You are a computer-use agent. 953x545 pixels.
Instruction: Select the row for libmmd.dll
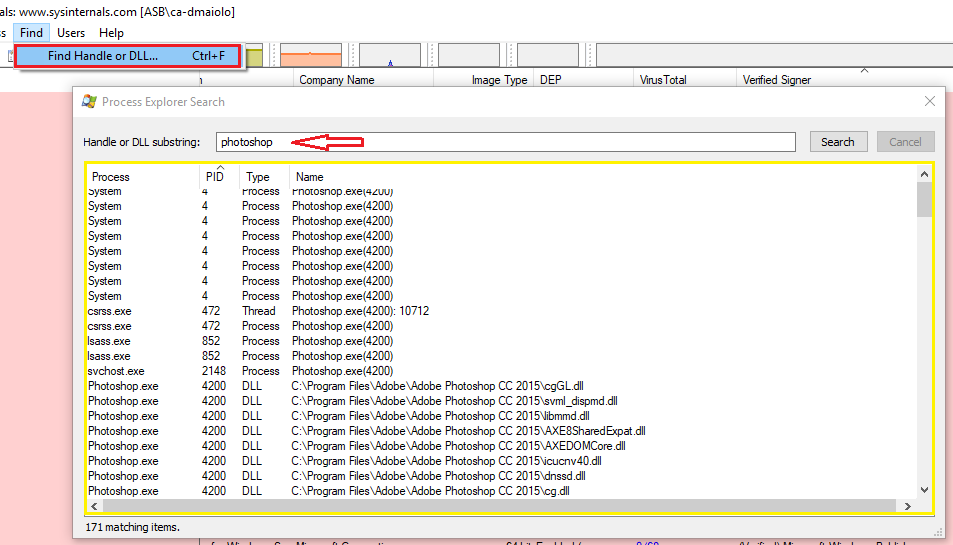coord(501,416)
